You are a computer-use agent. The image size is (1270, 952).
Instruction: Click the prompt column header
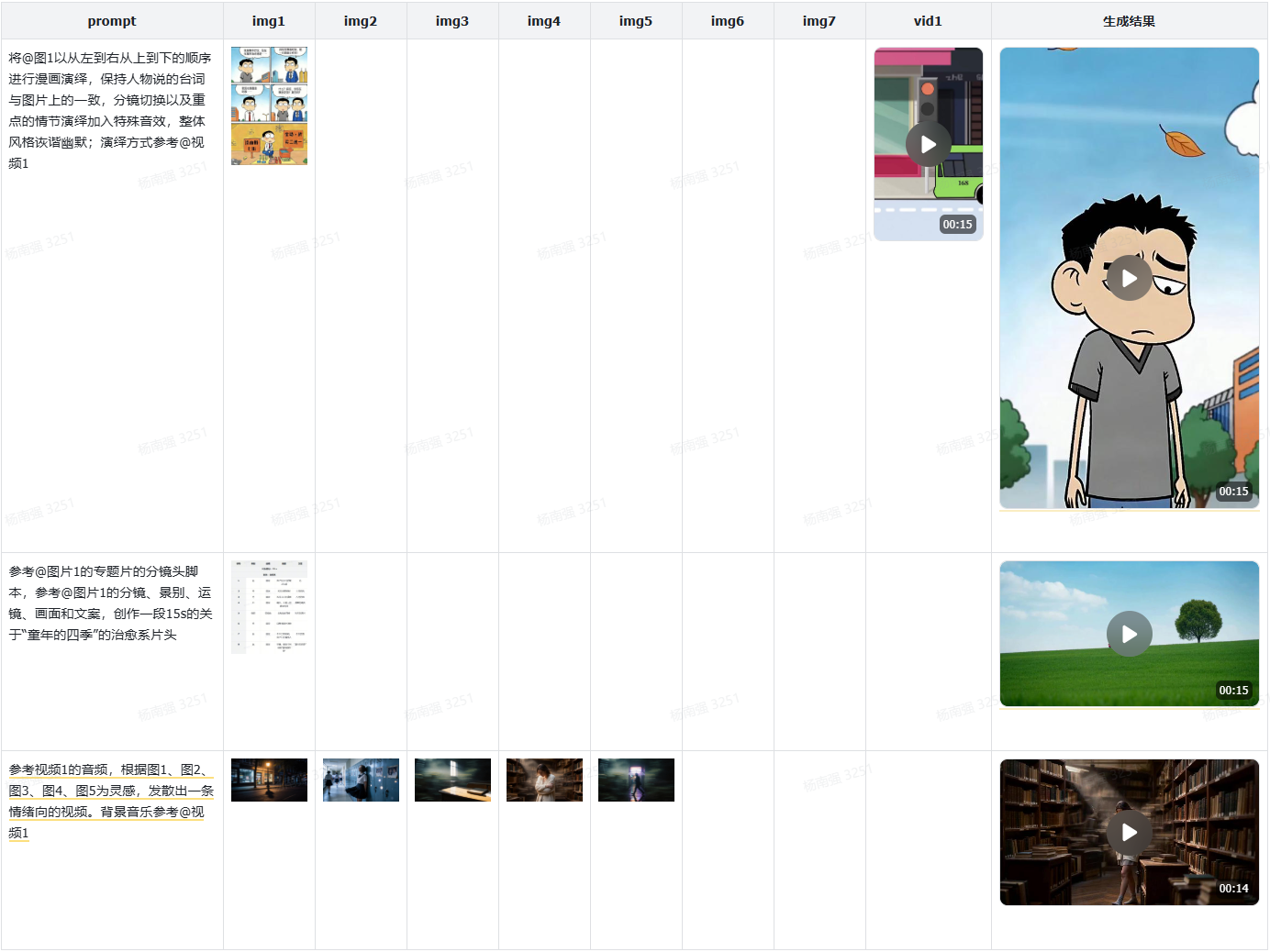point(112,20)
